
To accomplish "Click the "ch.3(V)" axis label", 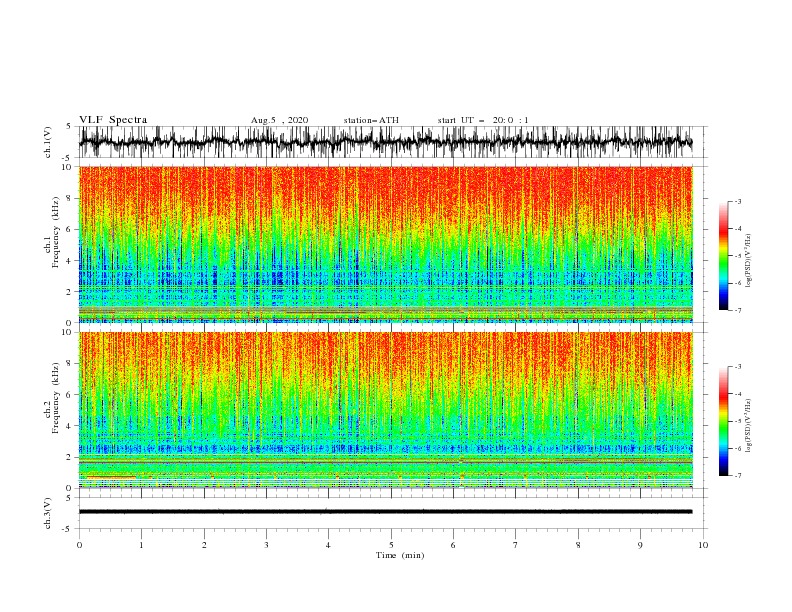I will 48,513.
